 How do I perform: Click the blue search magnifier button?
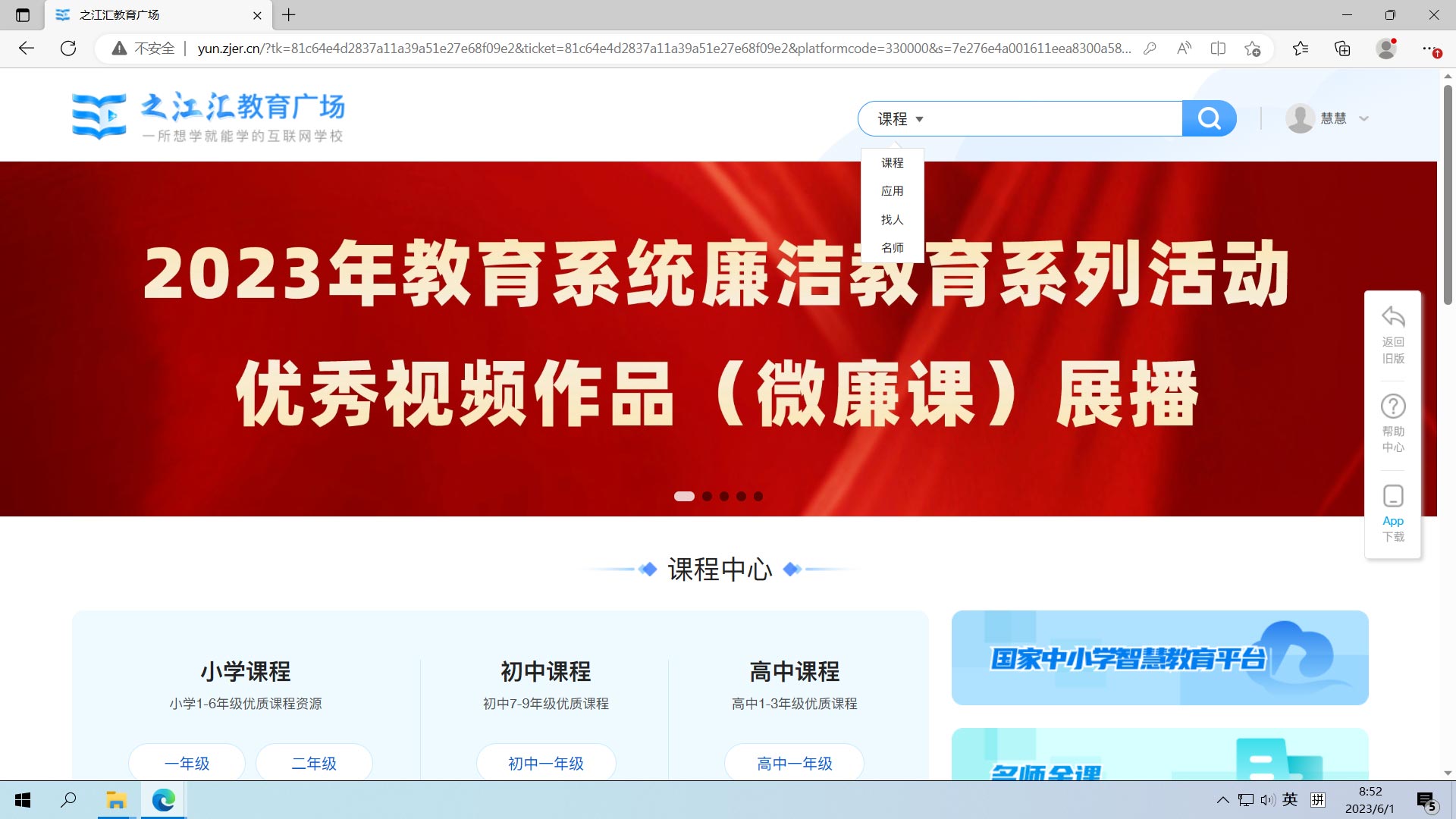1209,118
